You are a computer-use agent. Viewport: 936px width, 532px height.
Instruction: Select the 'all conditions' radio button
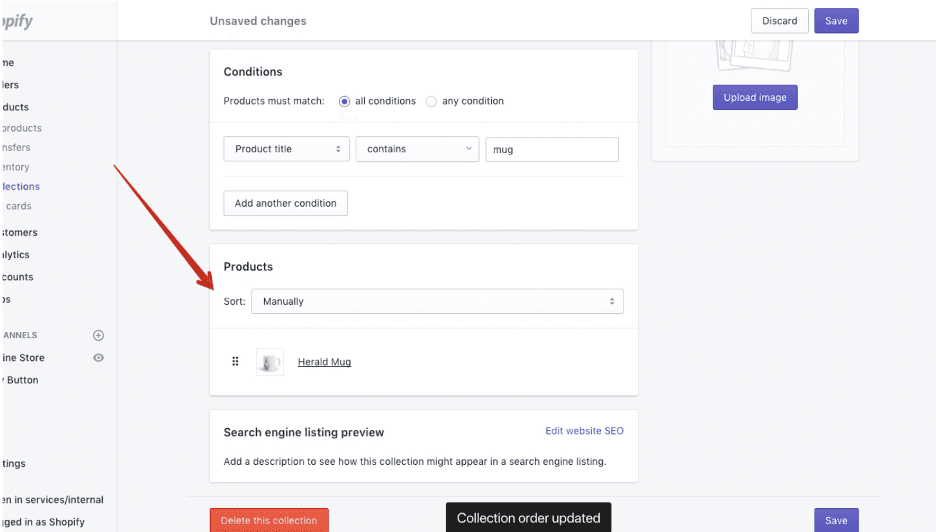(345, 101)
